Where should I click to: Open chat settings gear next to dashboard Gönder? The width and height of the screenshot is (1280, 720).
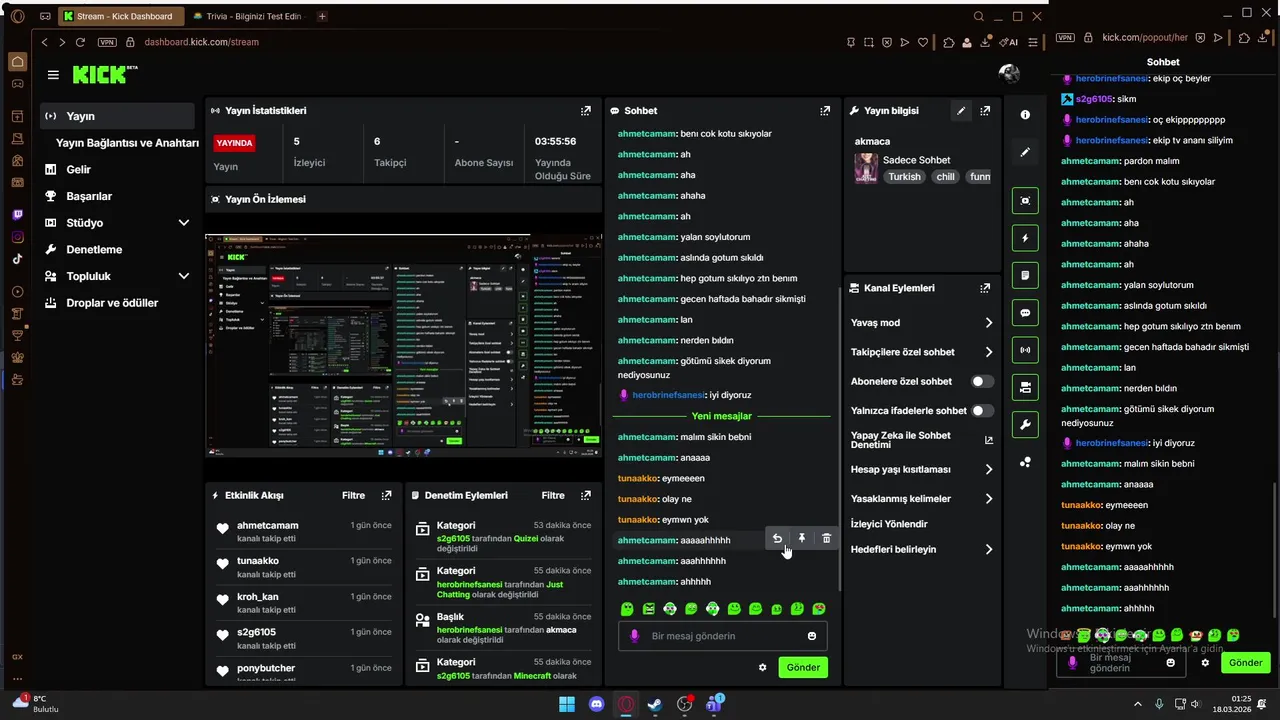[x=762, y=667]
